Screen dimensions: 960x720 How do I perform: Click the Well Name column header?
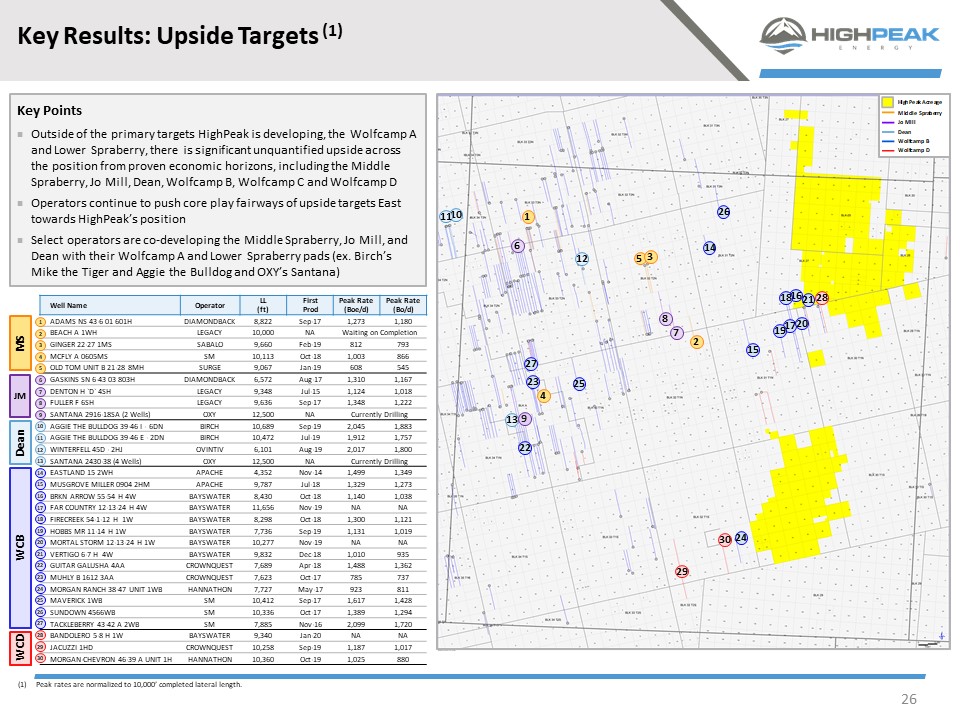(110, 306)
